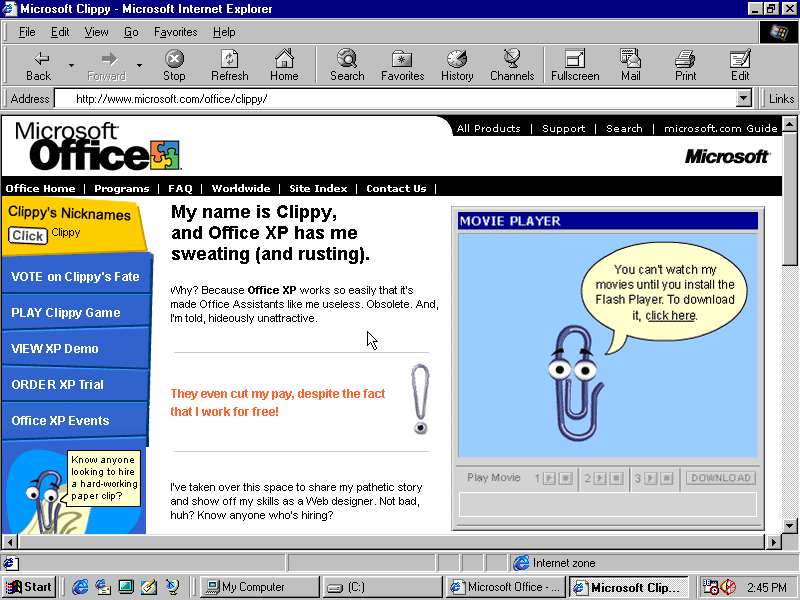
Task: Select Office XP Events
Action: [60, 420]
